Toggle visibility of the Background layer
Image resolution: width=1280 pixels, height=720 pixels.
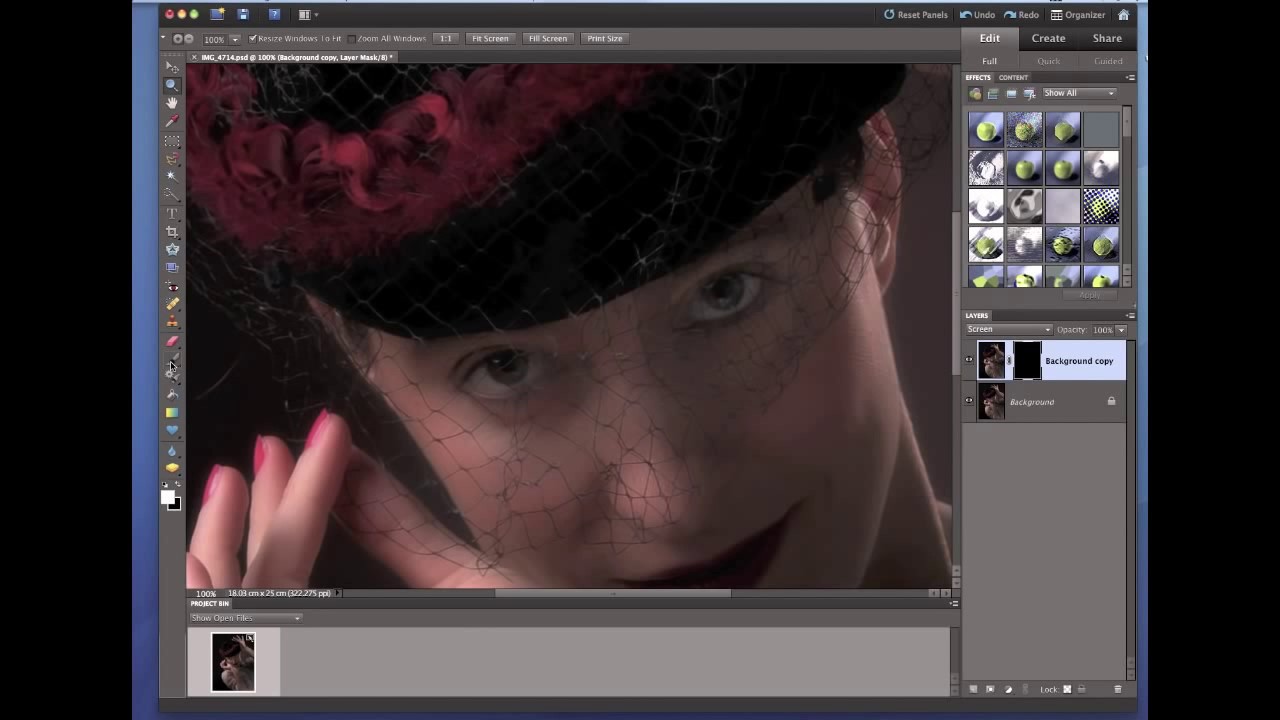pos(969,401)
